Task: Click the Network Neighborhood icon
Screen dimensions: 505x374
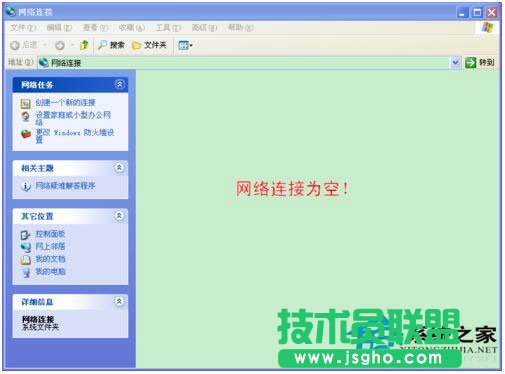Action: pyautogui.click(x=26, y=247)
